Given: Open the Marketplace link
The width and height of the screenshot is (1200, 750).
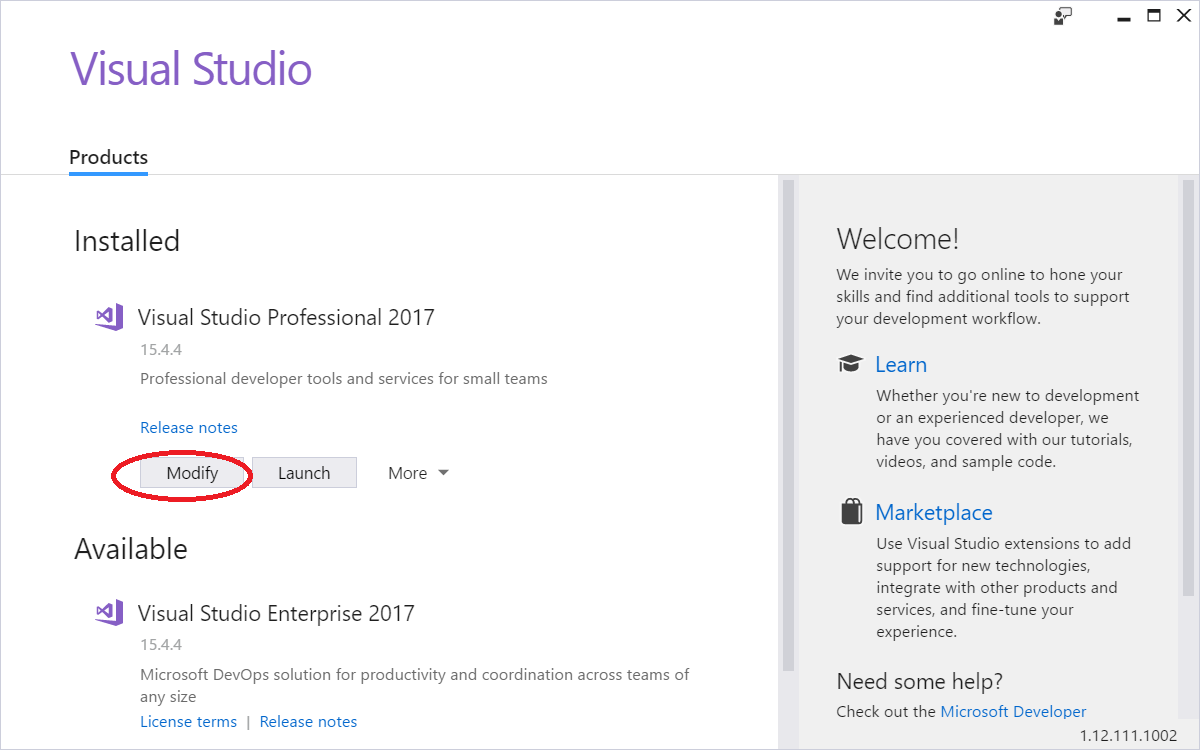Looking at the screenshot, I should [934, 512].
